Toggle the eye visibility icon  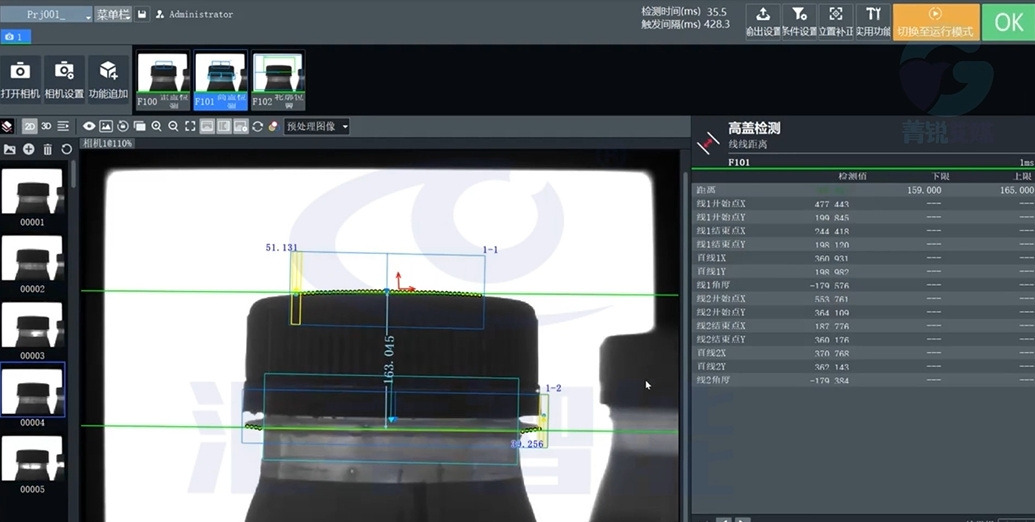(x=89, y=127)
